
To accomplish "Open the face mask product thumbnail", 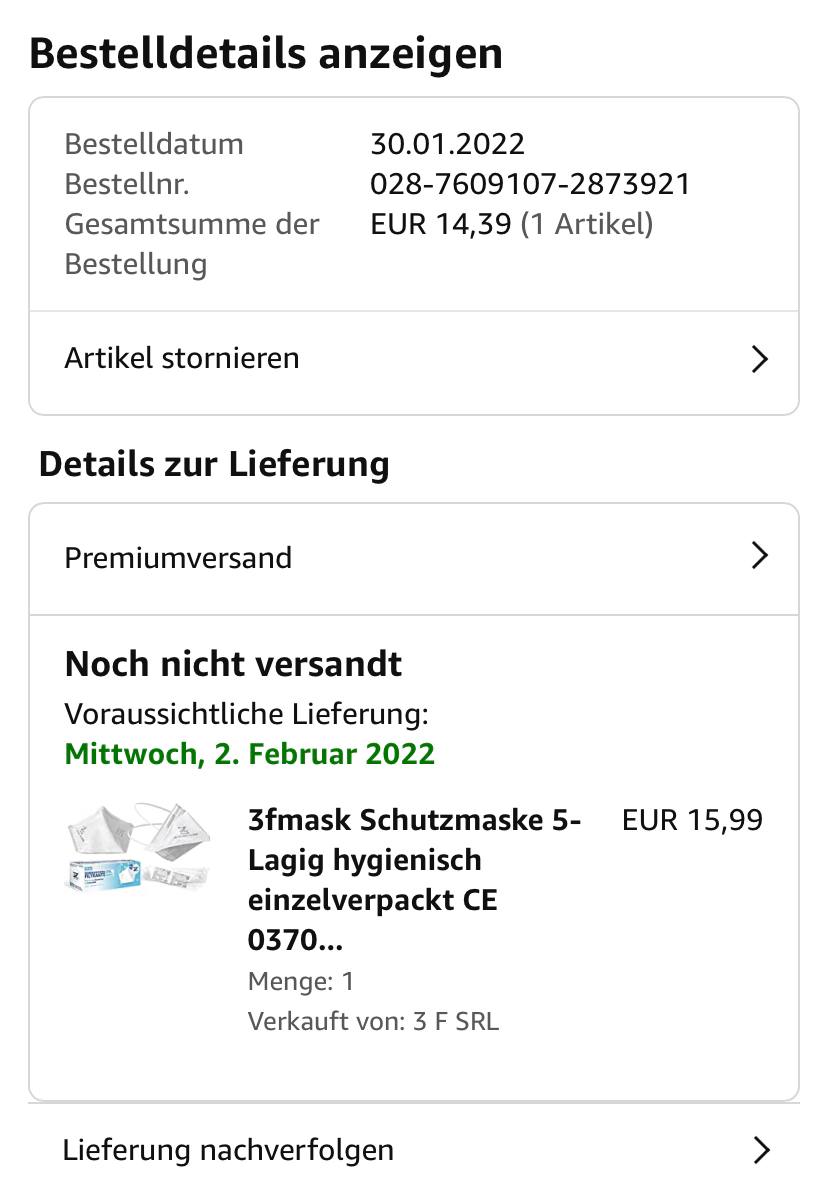I will (138, 848).
